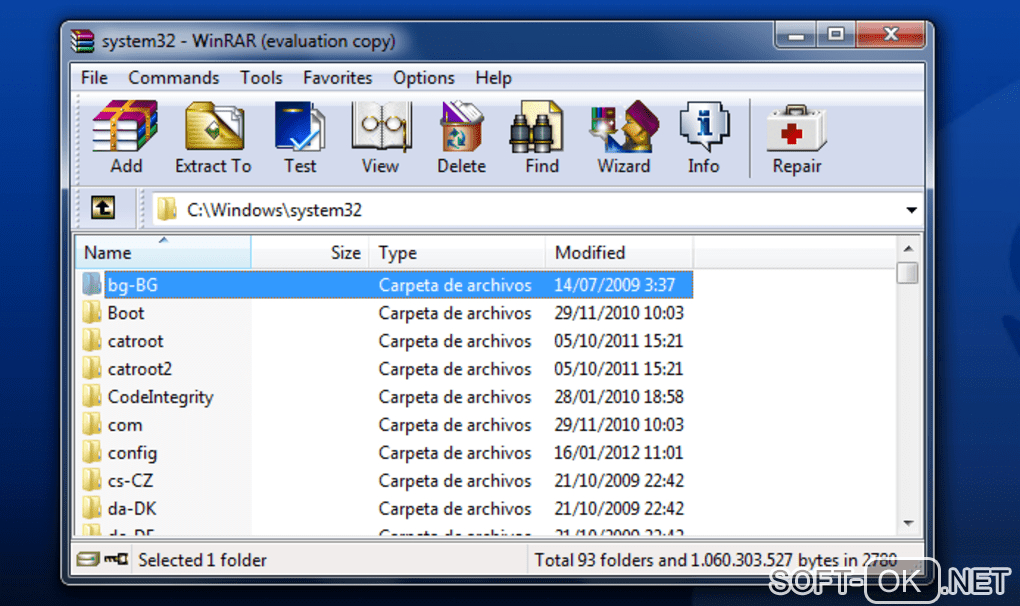Open the Tools menu
Image resolution: width=1020 pixels, height=606 pixels.
coord(261,77)
